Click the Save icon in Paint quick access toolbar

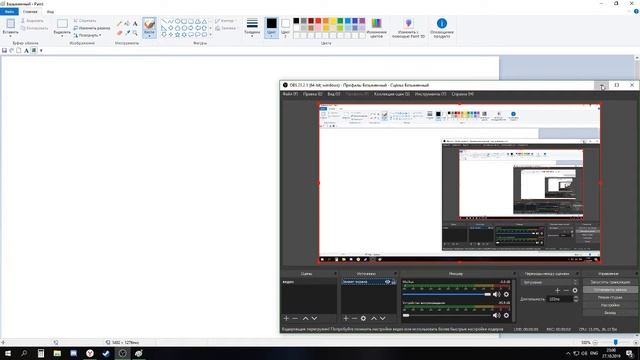coord(4,51)
